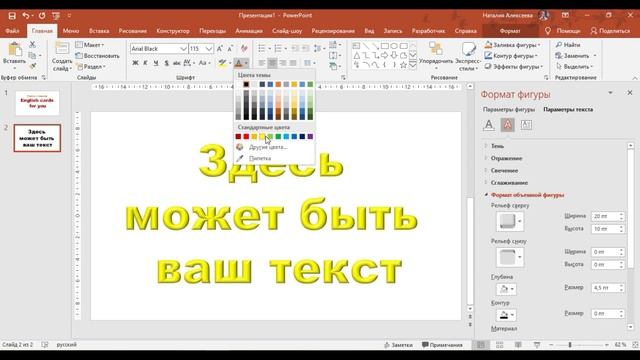Viewport: 640px width, 360px height.
Task: Toggle Italic (К) formatting
Action: coord(145,63)
